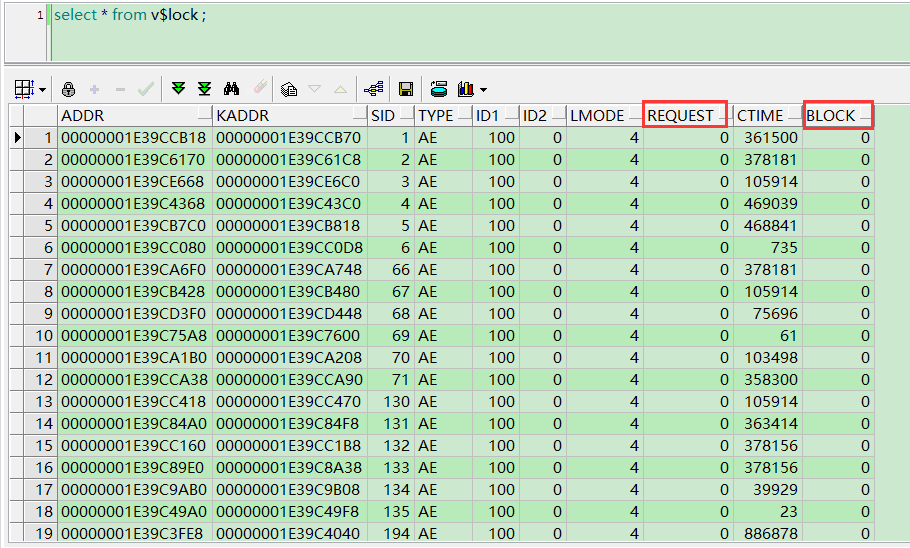This screenshot has width=910, height=548.
Task: Click the lock edit data icon
Action: click(69, 89)
